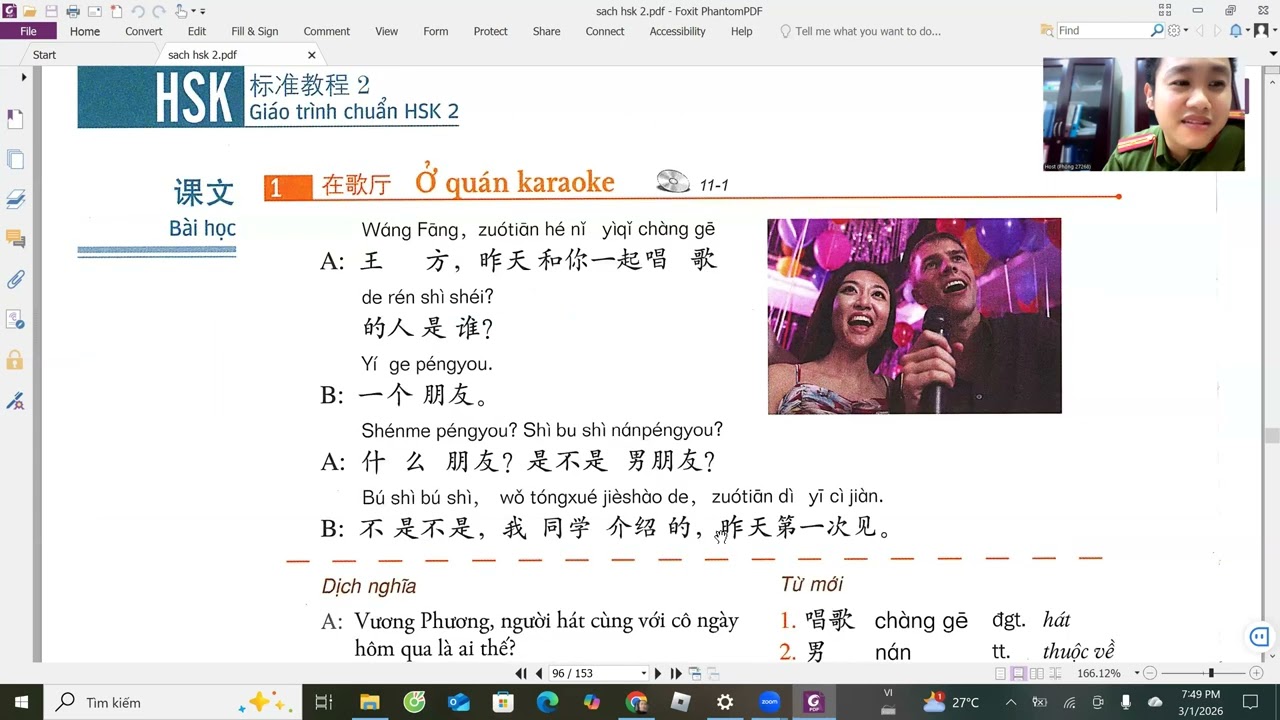The image size is (1280, 720).
Task: Click the notification bell icon
Action: (1236, 30)
